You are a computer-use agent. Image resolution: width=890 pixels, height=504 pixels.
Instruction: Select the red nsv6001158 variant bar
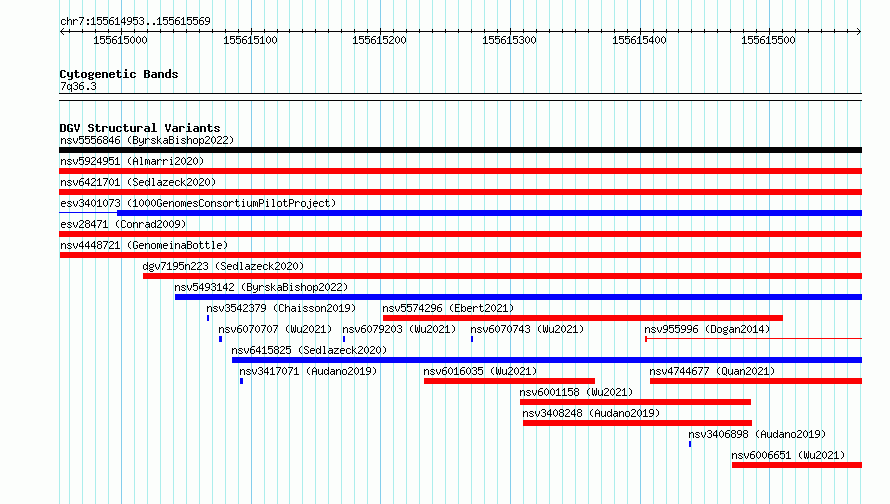tap(635, 402)
